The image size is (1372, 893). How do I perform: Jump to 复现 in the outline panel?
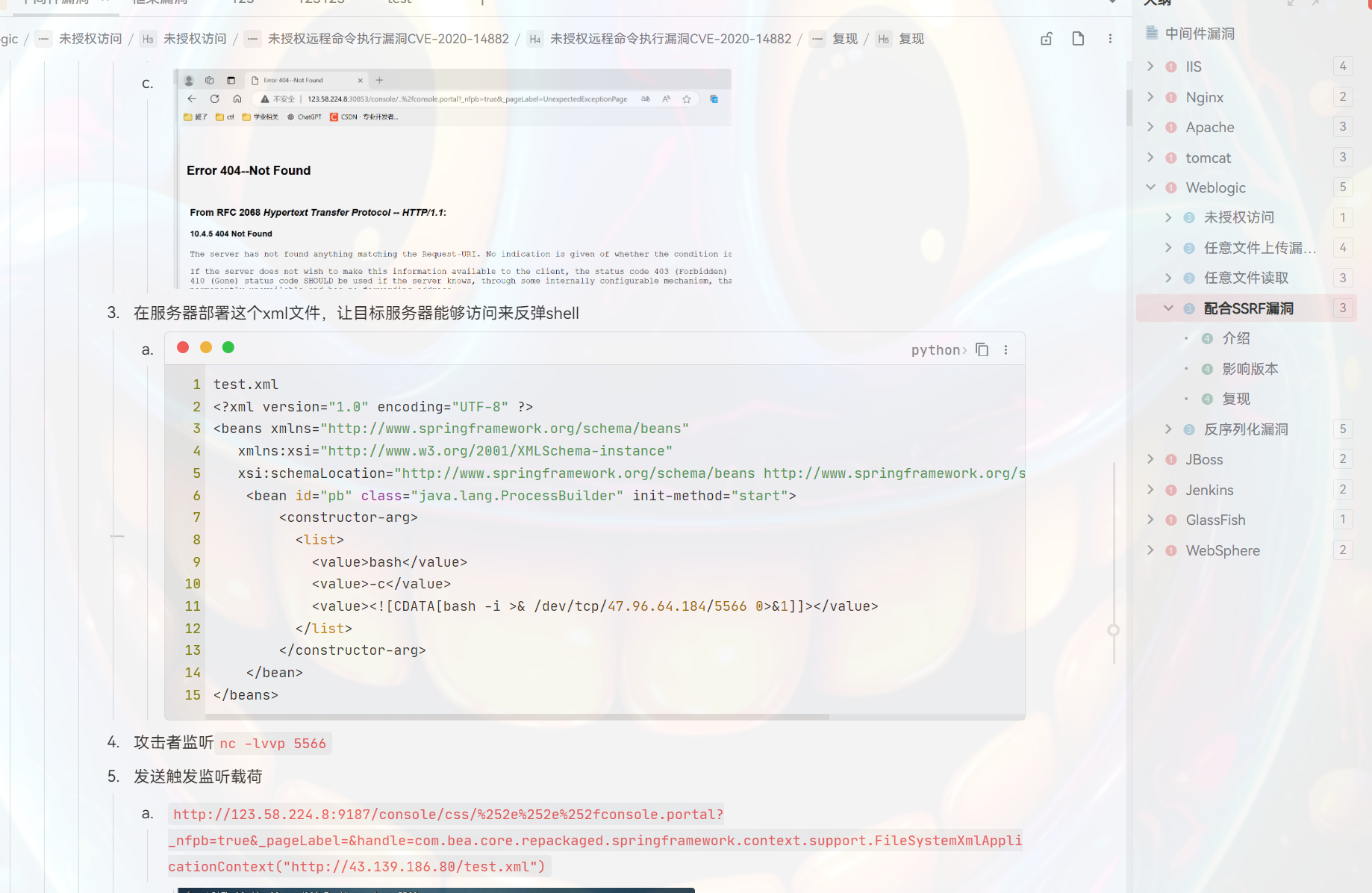coord(1235,399)
